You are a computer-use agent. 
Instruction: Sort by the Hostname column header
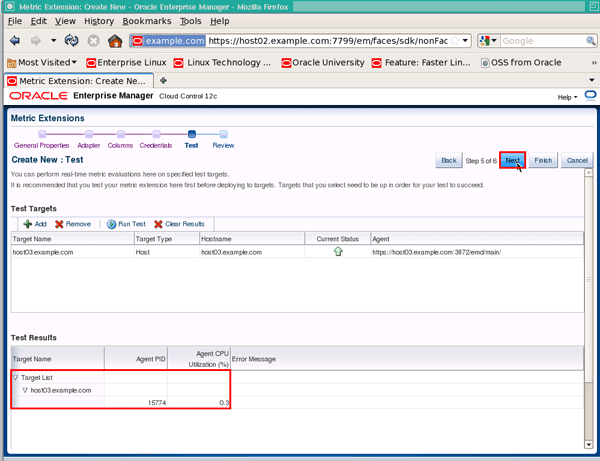point(252,239)
